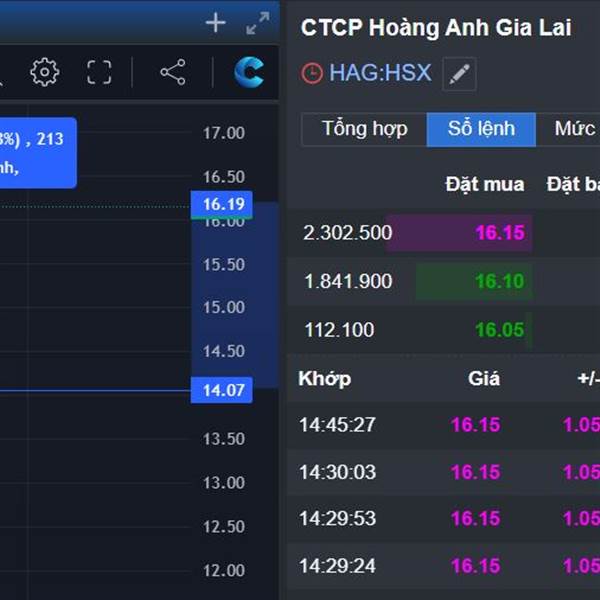Click the 15.00 price axis label
Viewport: 600px width, 600px height.
tap(224, 307)
